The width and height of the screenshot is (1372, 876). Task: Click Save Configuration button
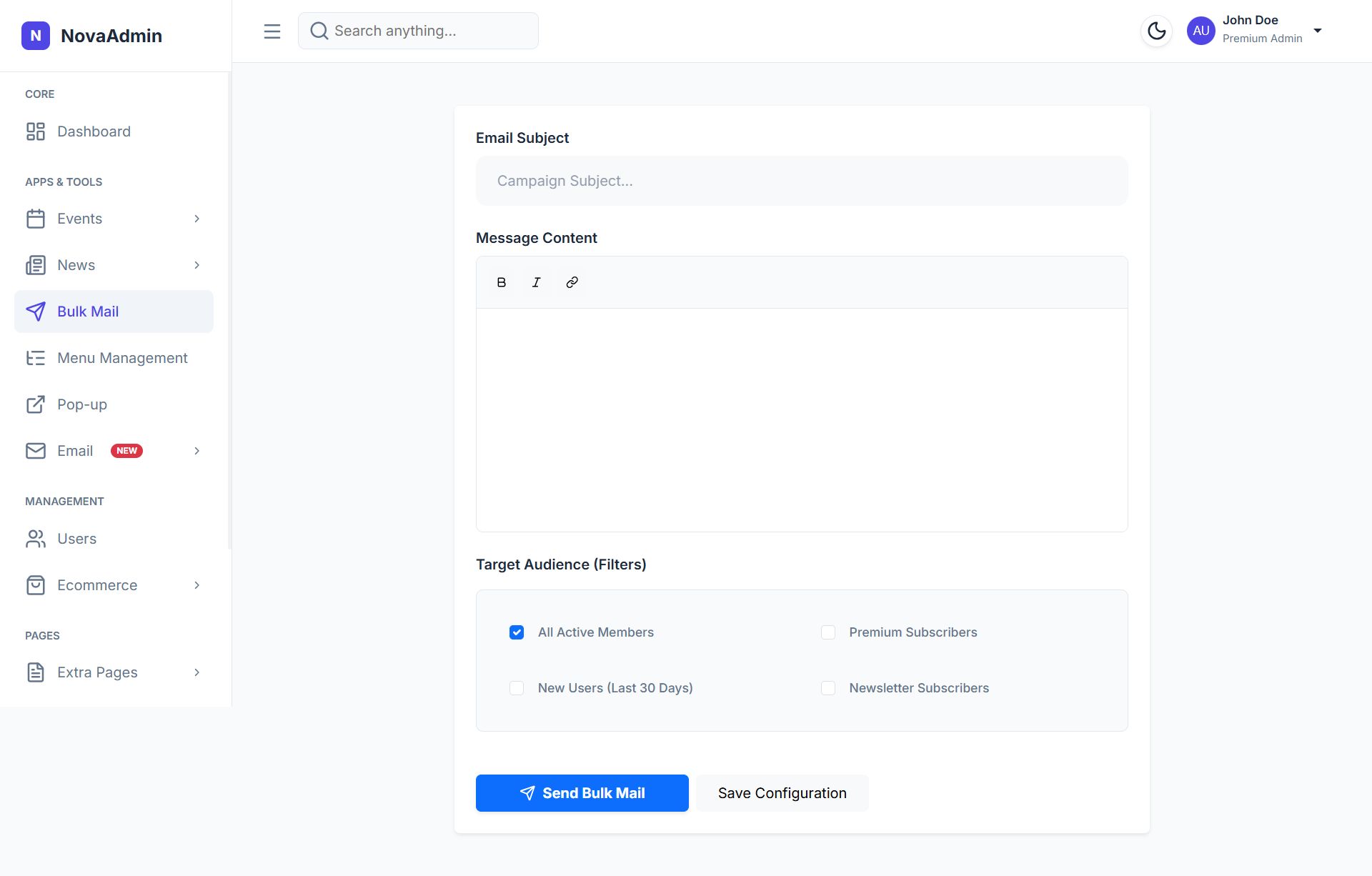(782, 793)
